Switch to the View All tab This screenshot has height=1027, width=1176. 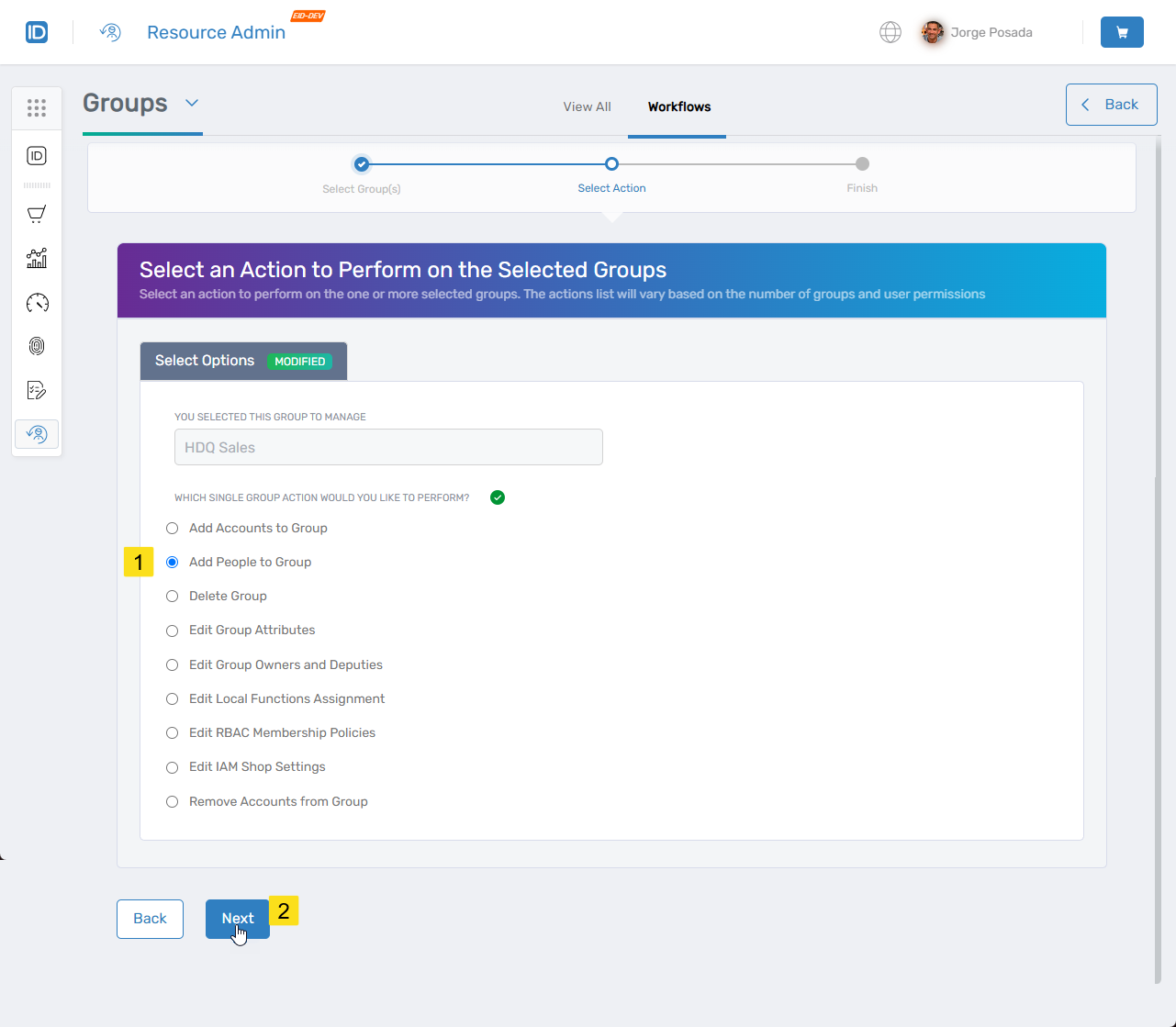(x=587, y=106)
